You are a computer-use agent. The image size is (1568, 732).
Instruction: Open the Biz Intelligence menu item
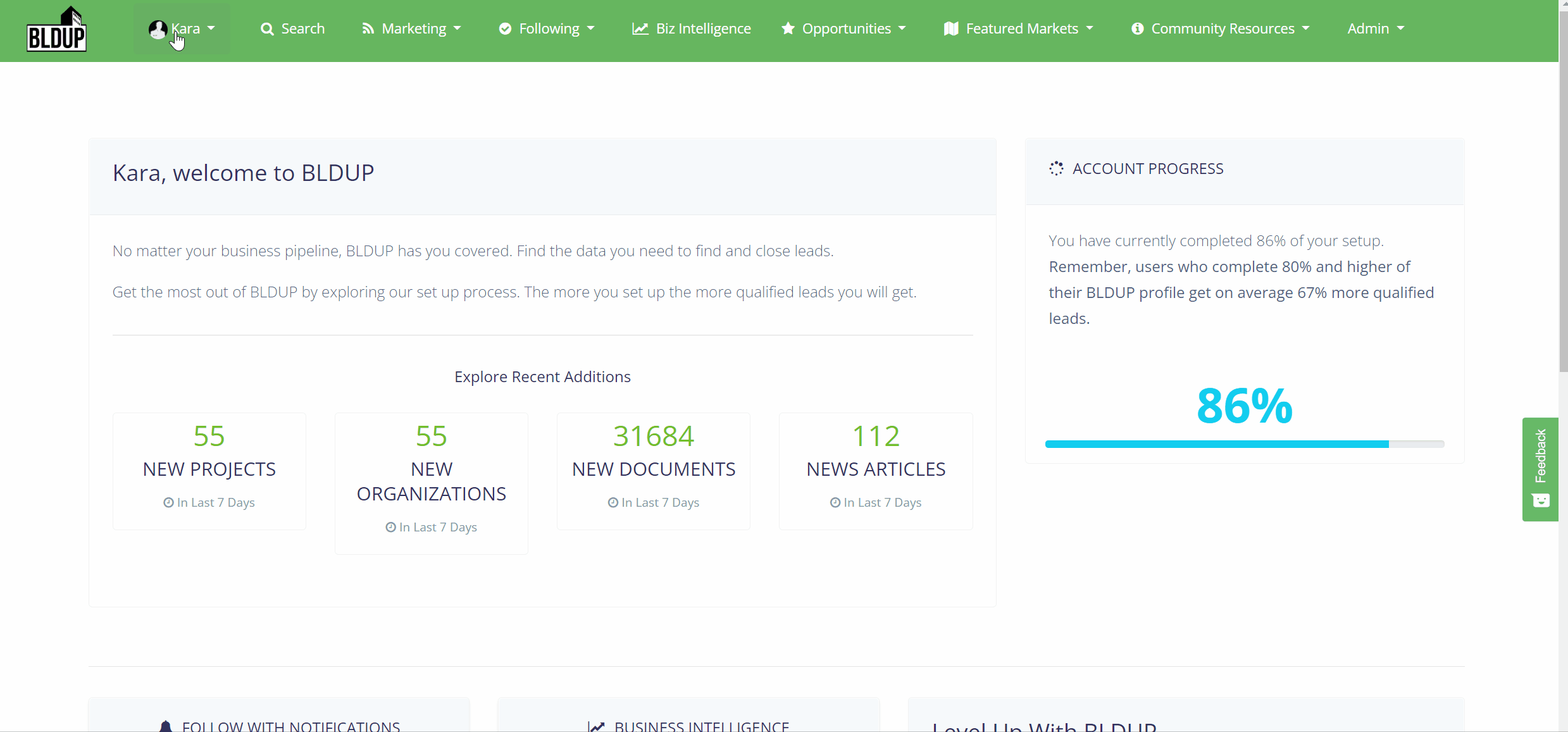[692, 29]
